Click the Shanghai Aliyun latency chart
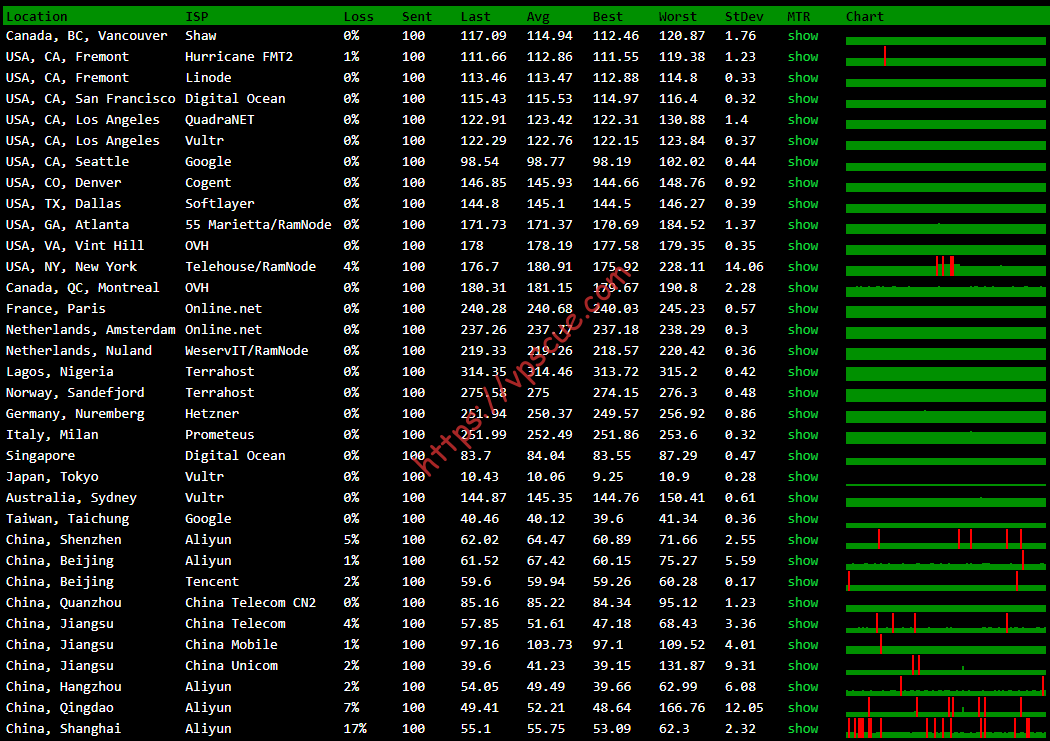The height and width of the screenshot is (741, 1050). click(x=946, y=728)
